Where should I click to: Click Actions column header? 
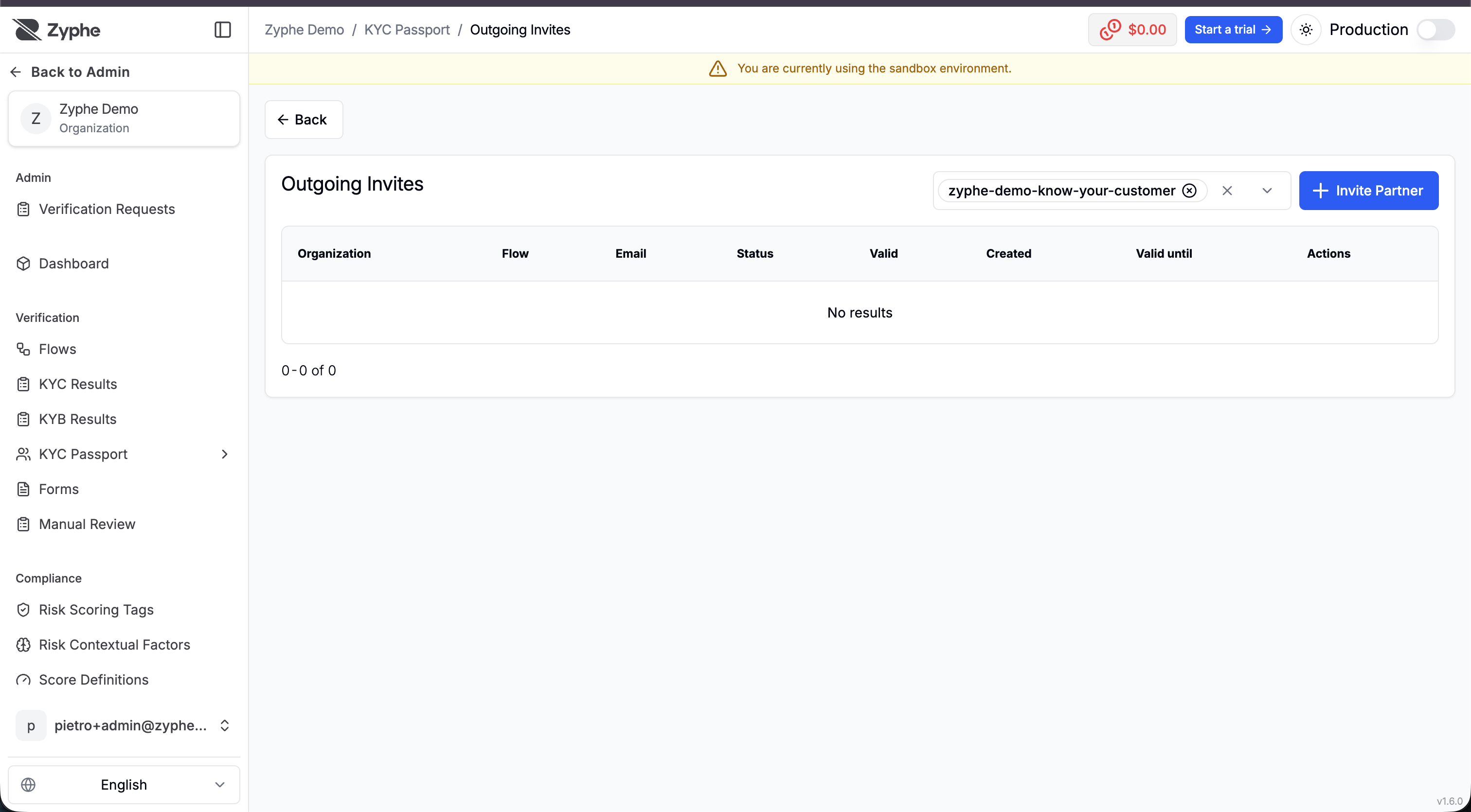pos(1329,254)
